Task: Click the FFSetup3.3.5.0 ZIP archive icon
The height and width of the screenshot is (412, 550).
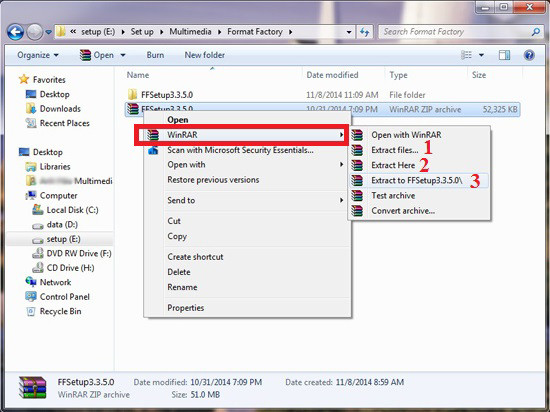Action: click(133, 109)
